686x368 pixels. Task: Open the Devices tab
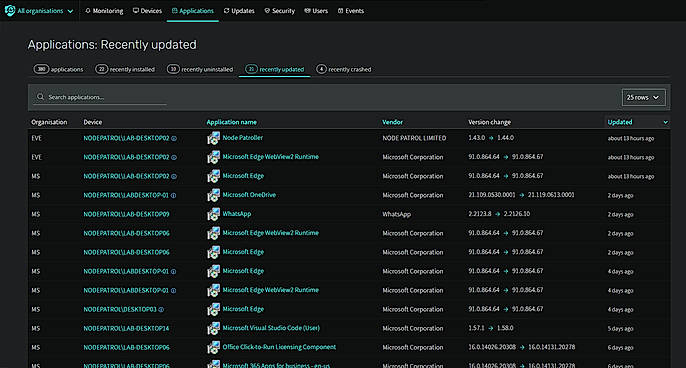[147, 11]
